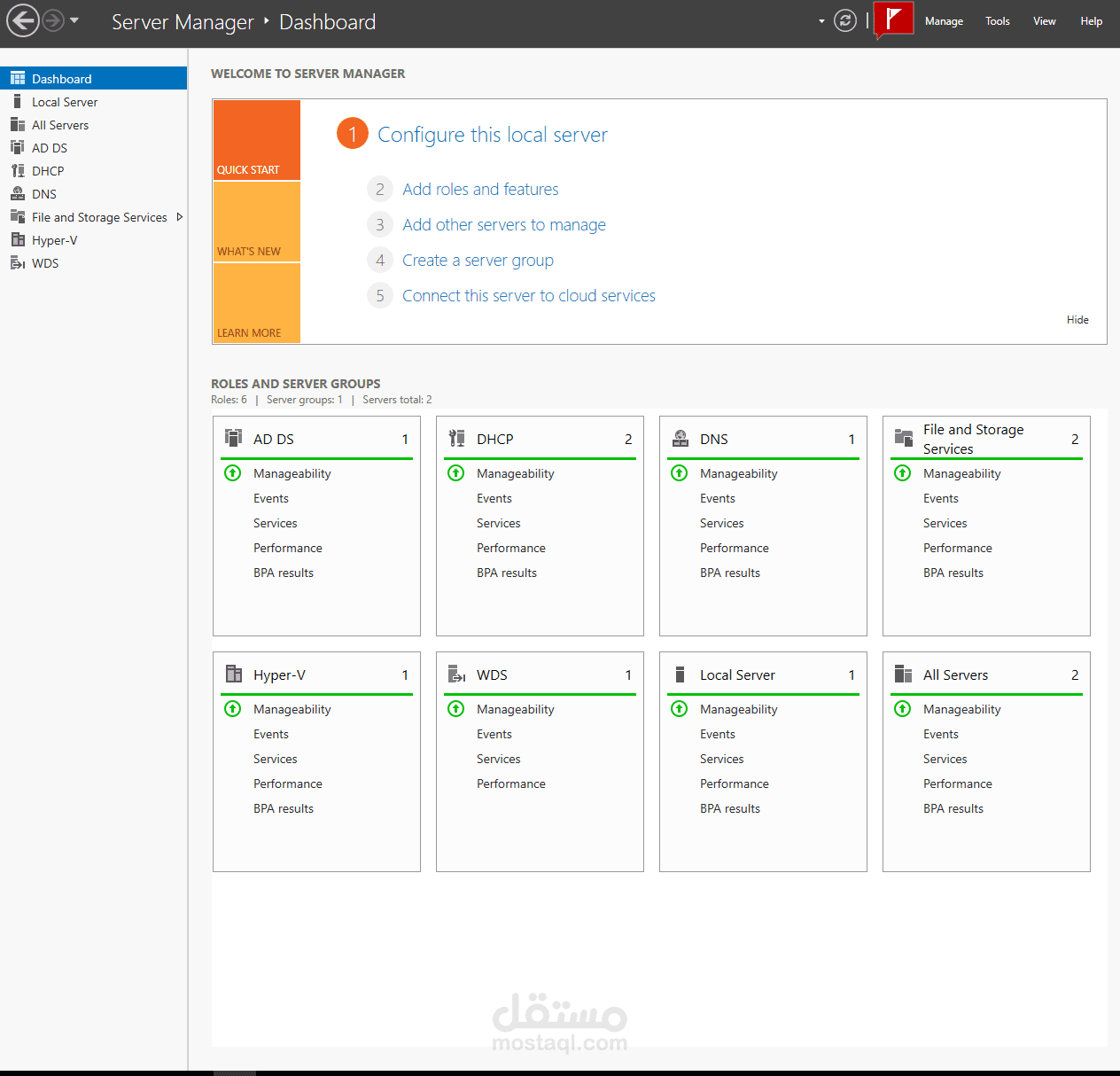Click the forward navigation arrow
This screenshot has height=1076, width=1120.
(53, 20)
